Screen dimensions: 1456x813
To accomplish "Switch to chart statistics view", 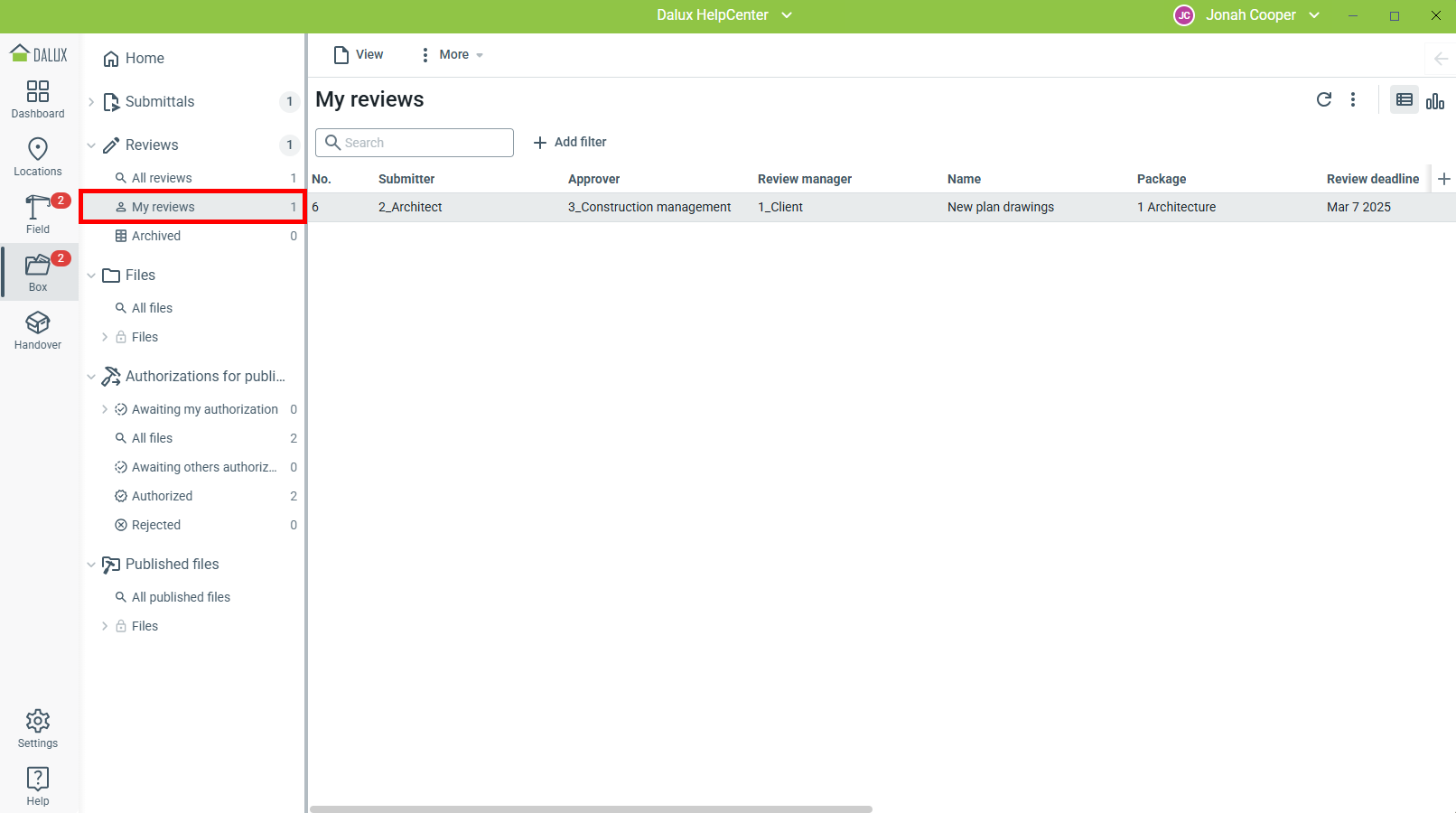I will click(1435, 100).
